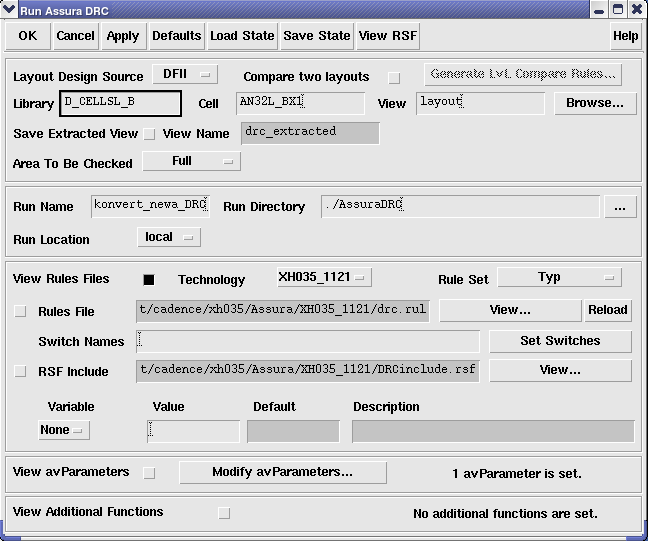Reset form with Defaults button
The height and width of the screenshot is (541, 648).
[x=177, y=36]
